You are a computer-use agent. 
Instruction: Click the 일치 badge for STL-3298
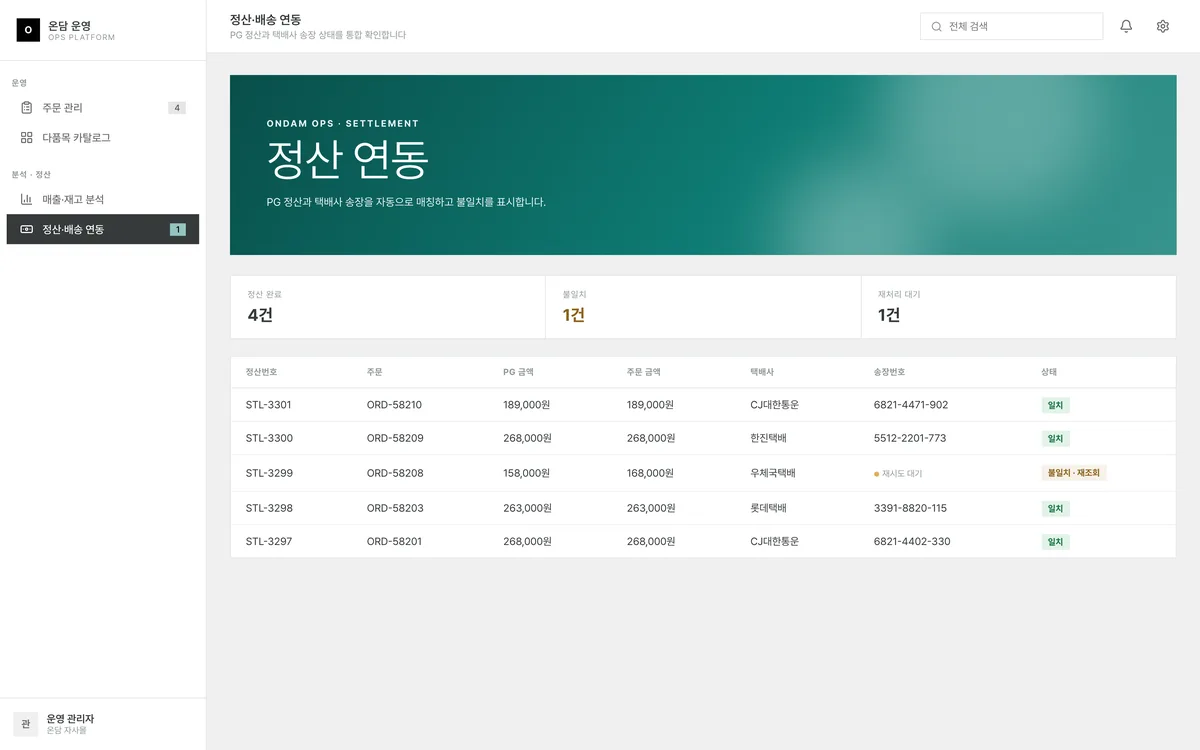[1055, 508]
